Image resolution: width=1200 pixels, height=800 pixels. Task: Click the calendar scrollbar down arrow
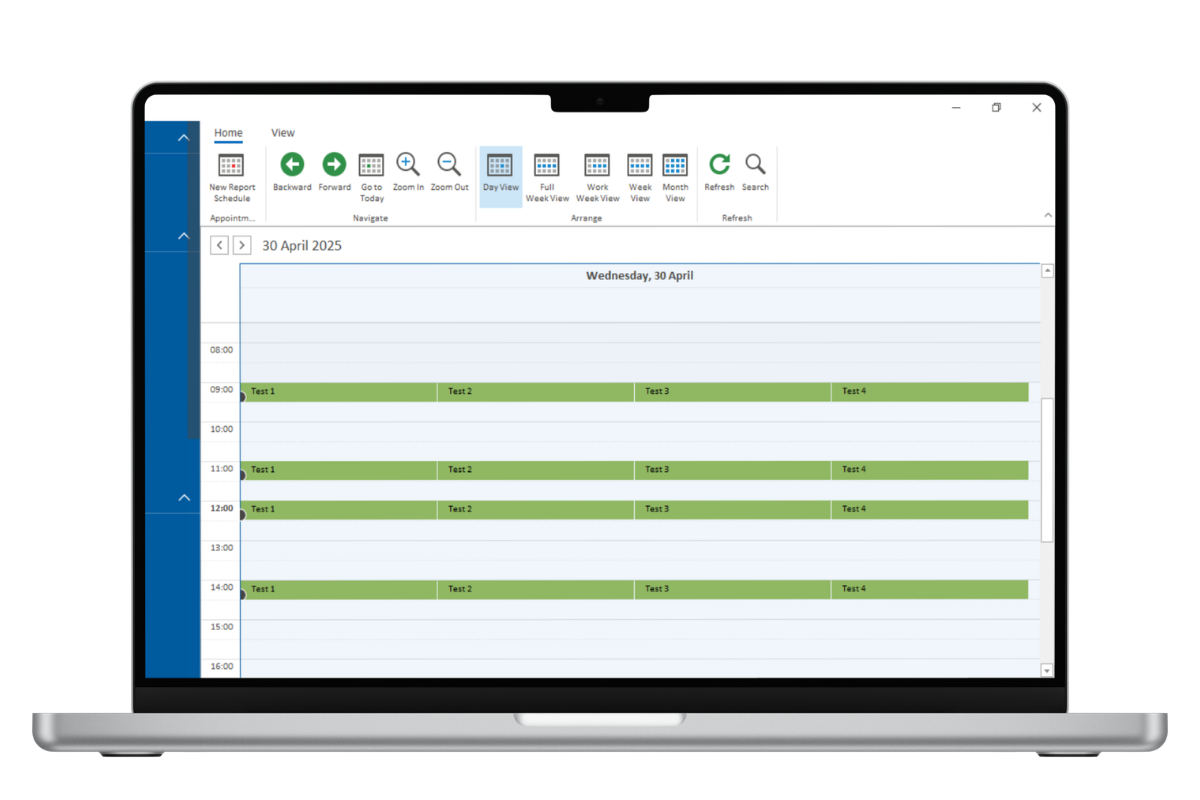(1047, 670)
